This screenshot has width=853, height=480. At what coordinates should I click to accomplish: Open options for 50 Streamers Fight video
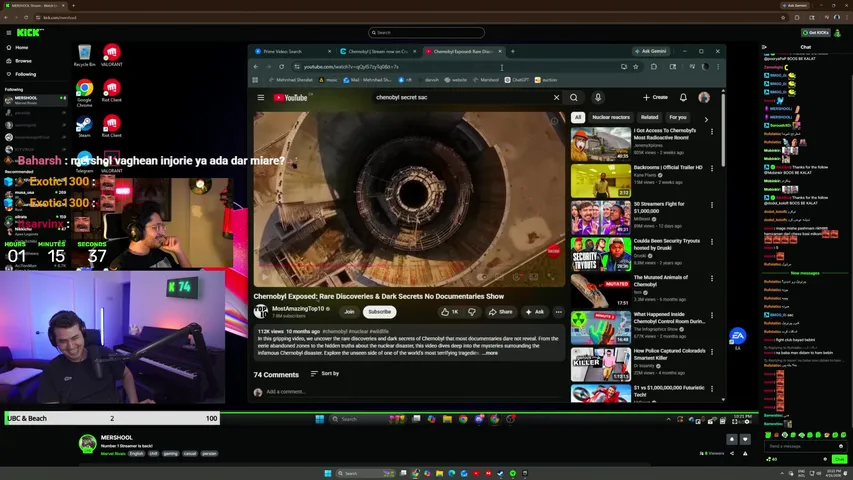tap(712, 205)
